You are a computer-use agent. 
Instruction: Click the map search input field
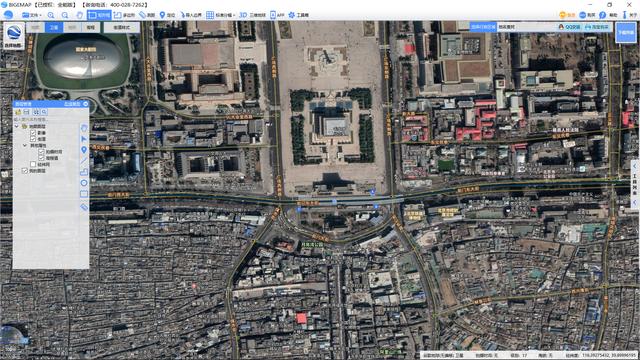click(x=527, y=27)
